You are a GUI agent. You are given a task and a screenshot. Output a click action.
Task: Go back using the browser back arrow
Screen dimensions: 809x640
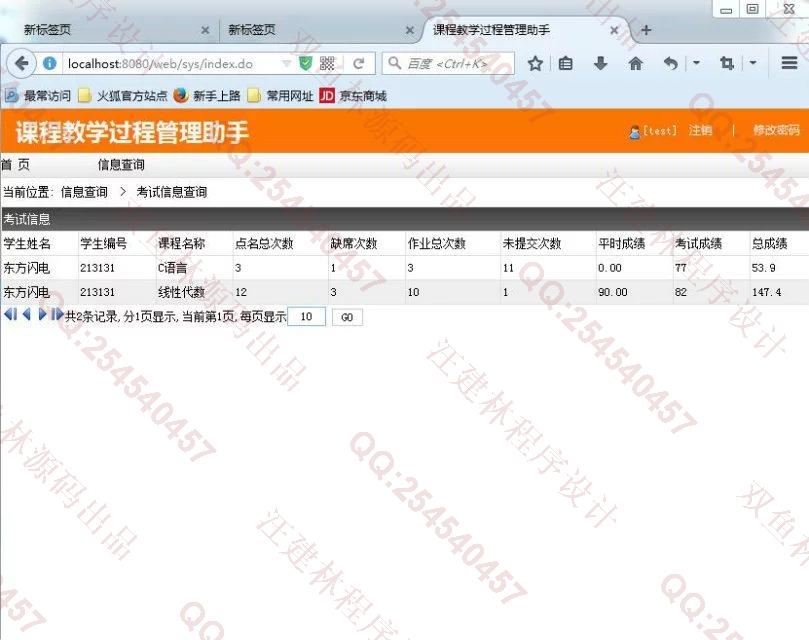[x=21, y=63]
